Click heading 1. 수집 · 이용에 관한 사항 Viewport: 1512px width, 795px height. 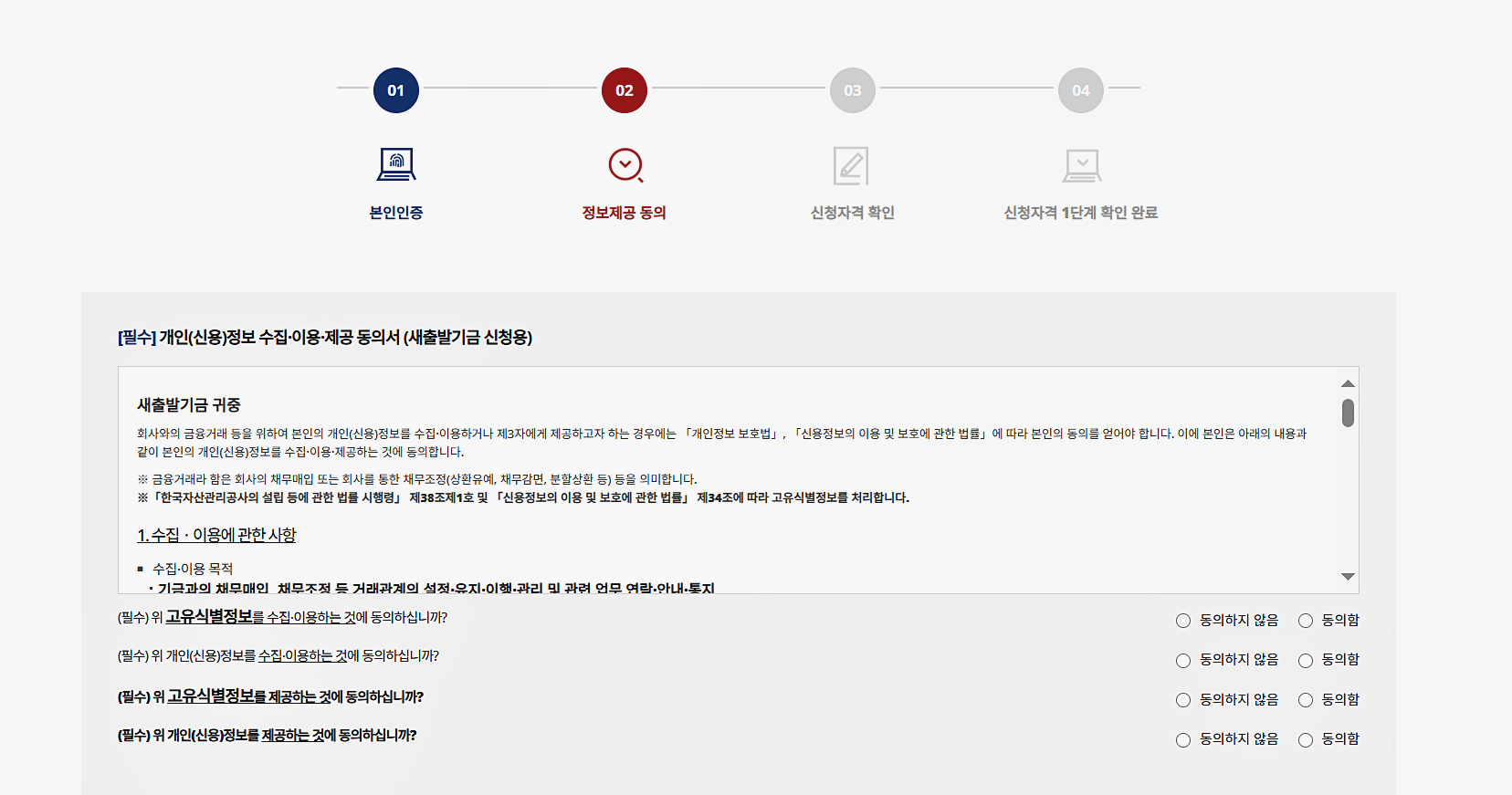point(216,535)
